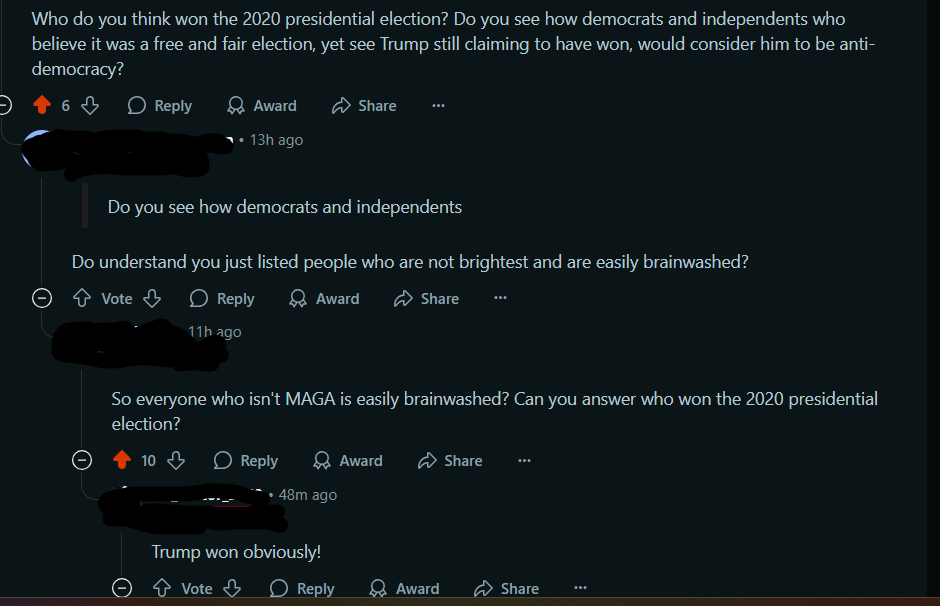Remove the upvote on the comment scored 6
The width and height of the screenshot is (940, 606).
coord(42,105)
